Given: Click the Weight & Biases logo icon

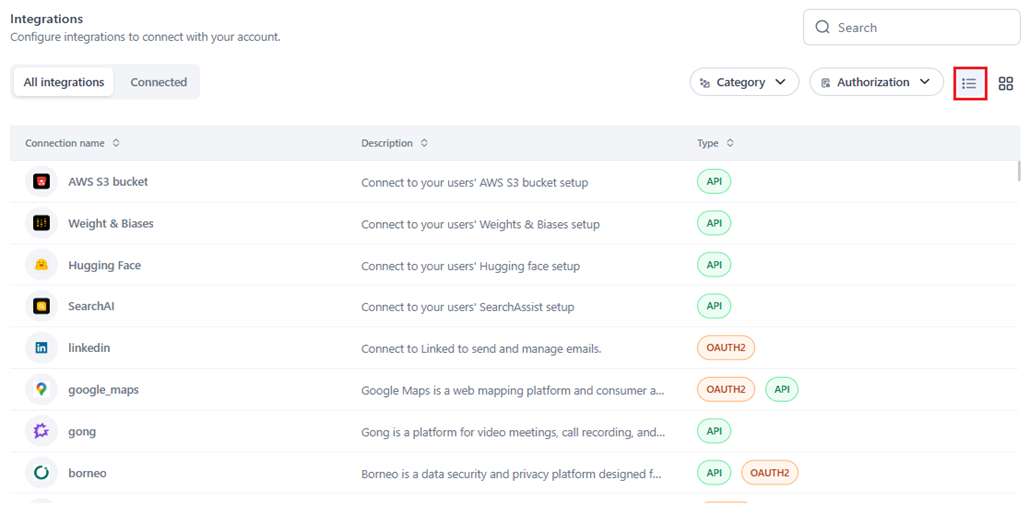Looking at the screenshot, I should 42,223.
